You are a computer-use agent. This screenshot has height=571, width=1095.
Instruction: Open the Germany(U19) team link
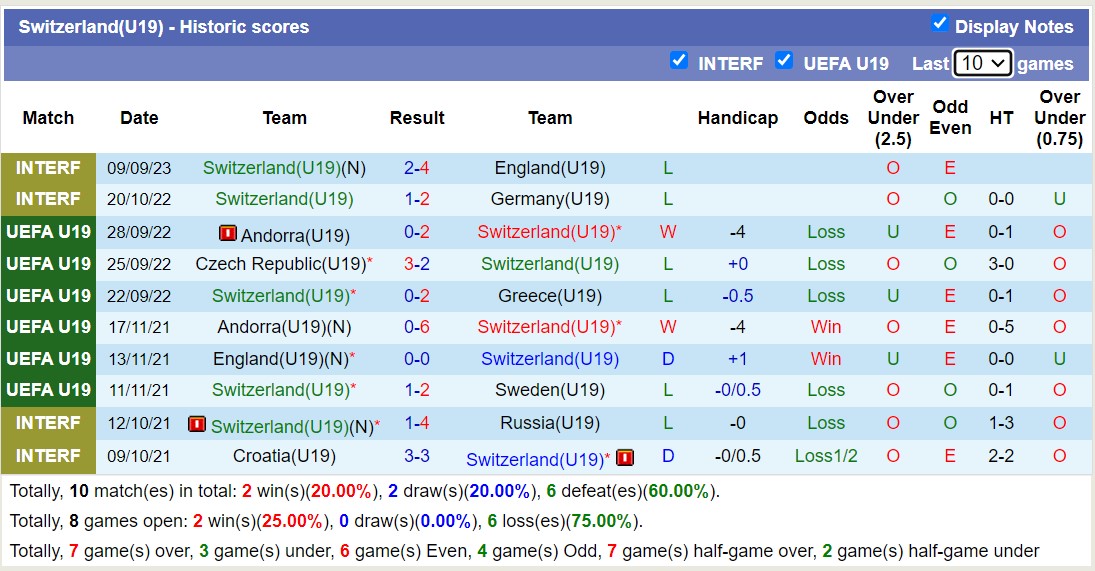(x=550, y=199)
